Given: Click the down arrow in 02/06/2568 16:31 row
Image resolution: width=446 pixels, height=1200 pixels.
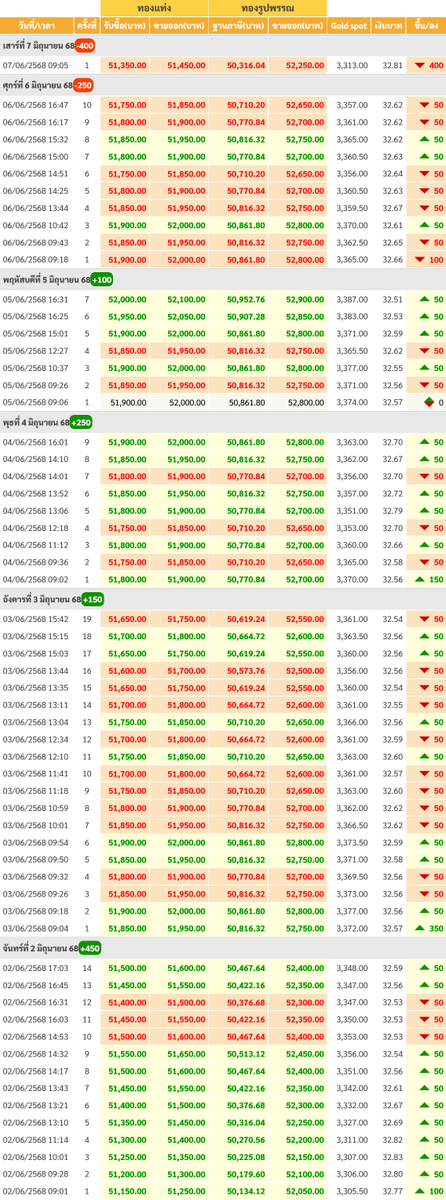Looking at the screenshot, I should (x=425, y=1002).
